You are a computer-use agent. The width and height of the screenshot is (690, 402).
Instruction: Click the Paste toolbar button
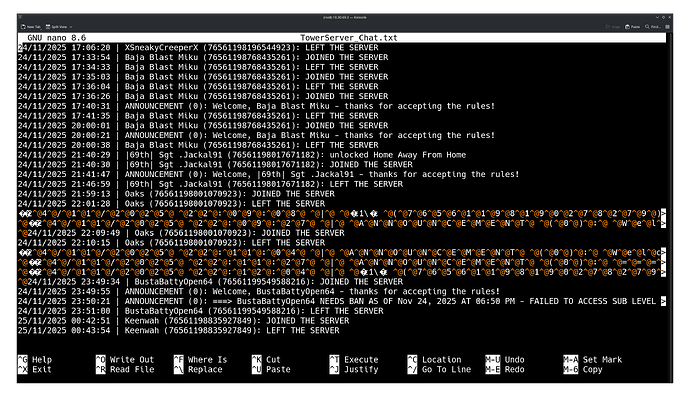click(633, 27)
